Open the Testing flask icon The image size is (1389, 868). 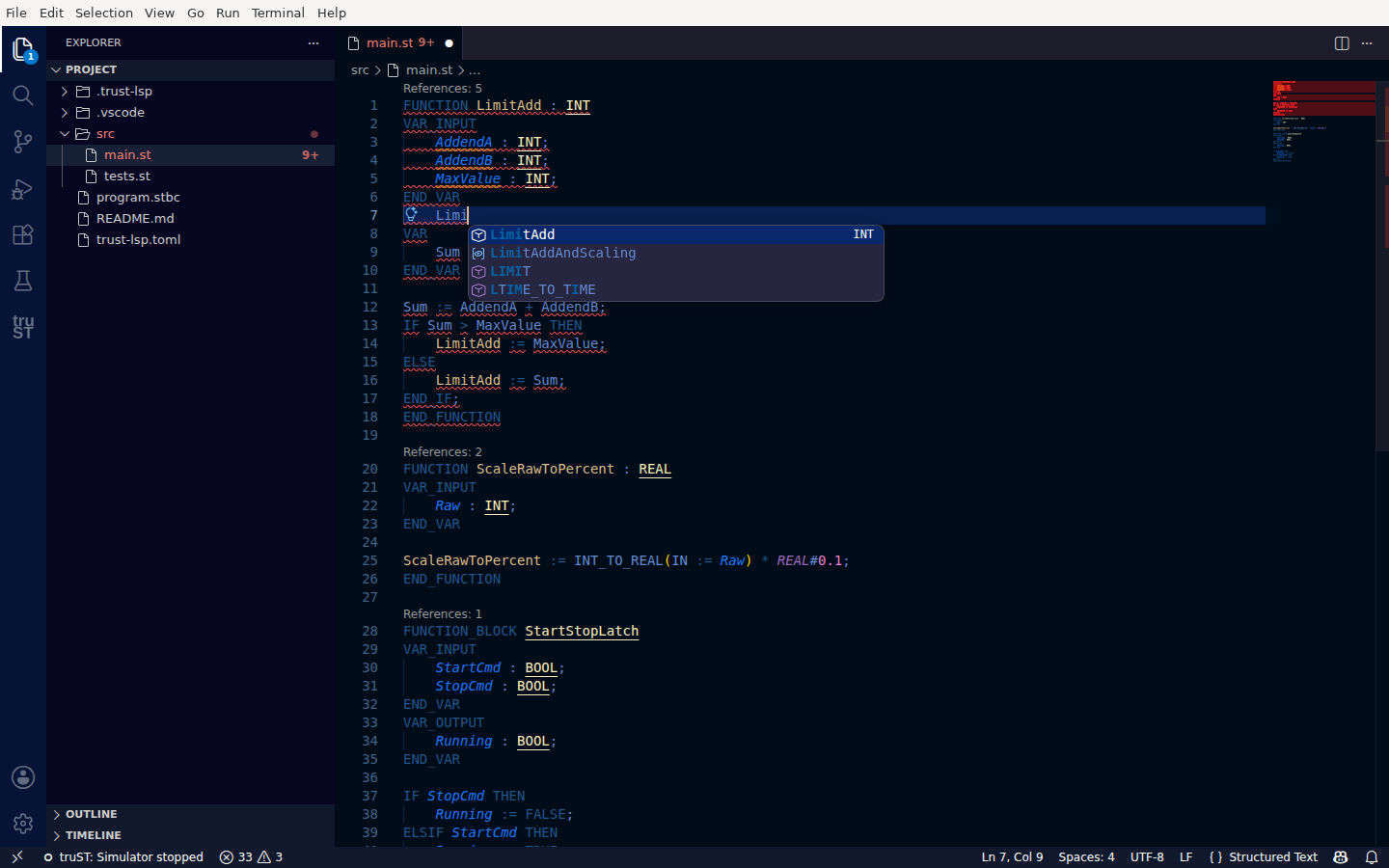[x=23, y=281]
